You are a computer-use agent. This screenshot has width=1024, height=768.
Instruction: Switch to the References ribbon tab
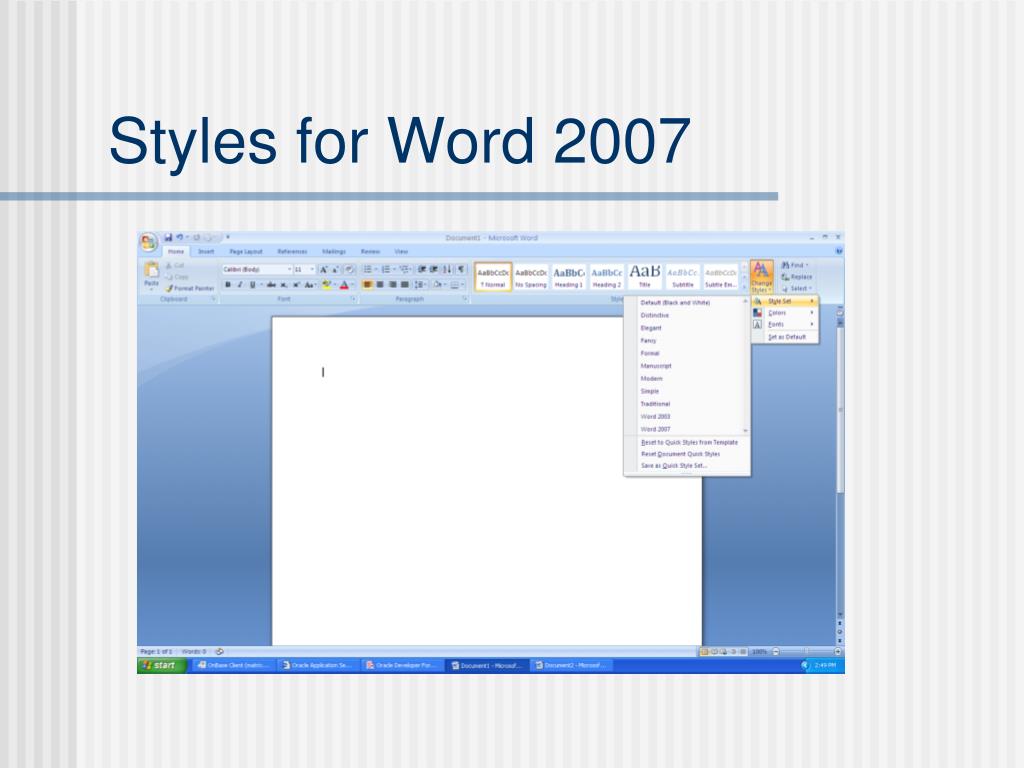pos(292,251)
